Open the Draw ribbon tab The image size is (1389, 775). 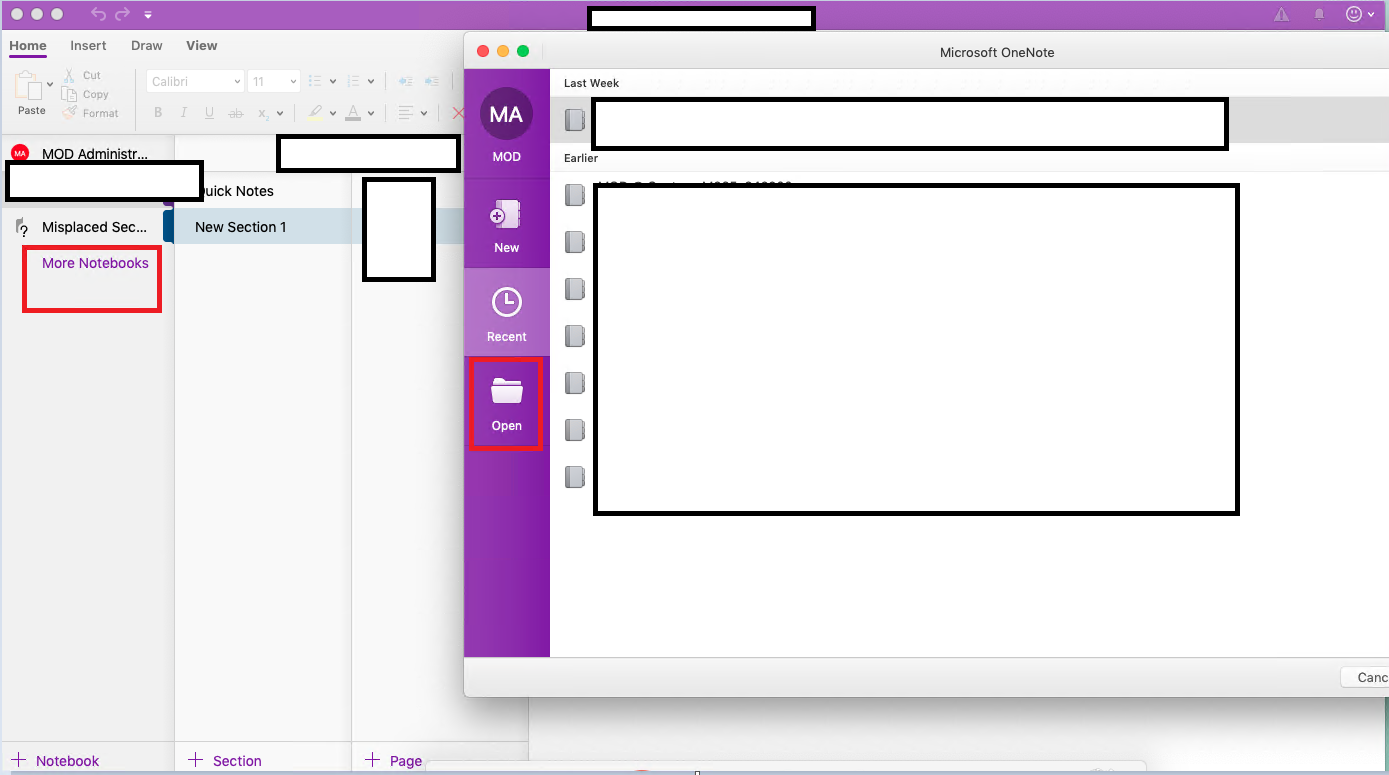147,45
